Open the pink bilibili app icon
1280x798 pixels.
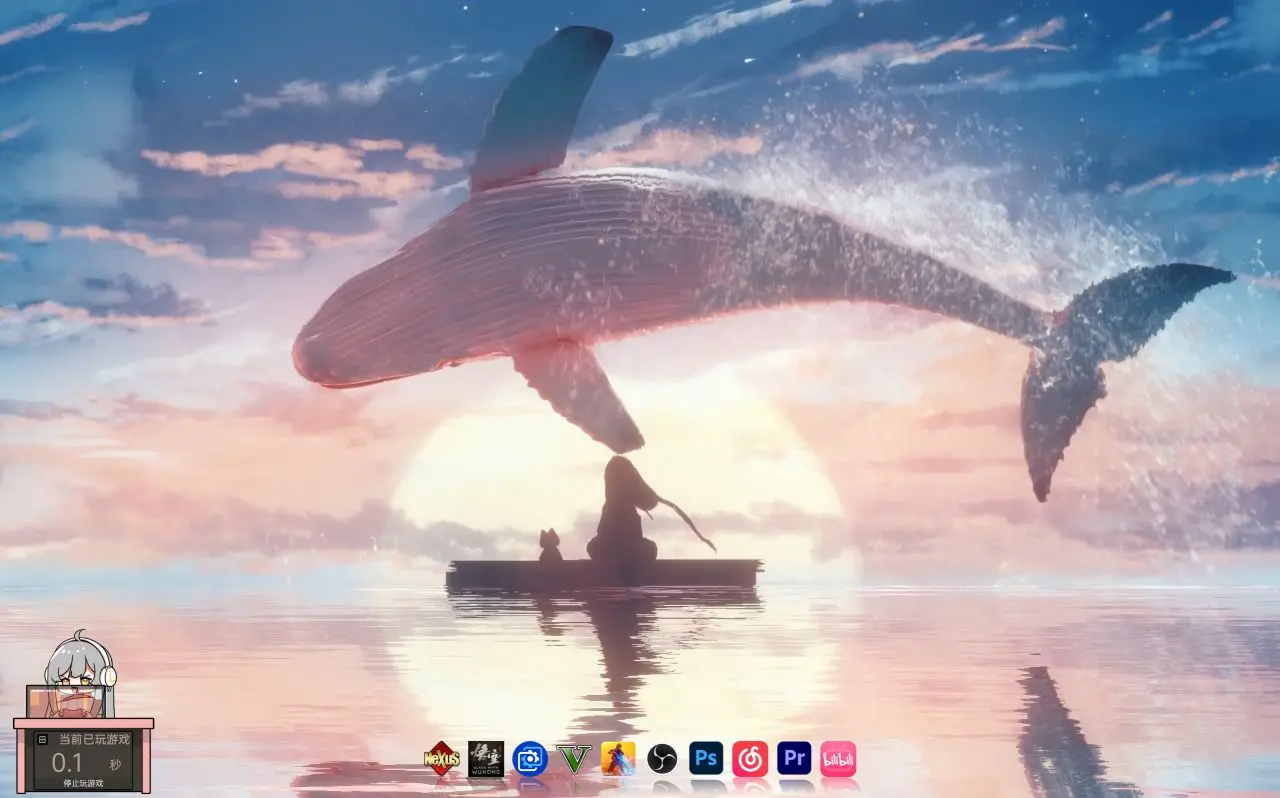(838, 758)
